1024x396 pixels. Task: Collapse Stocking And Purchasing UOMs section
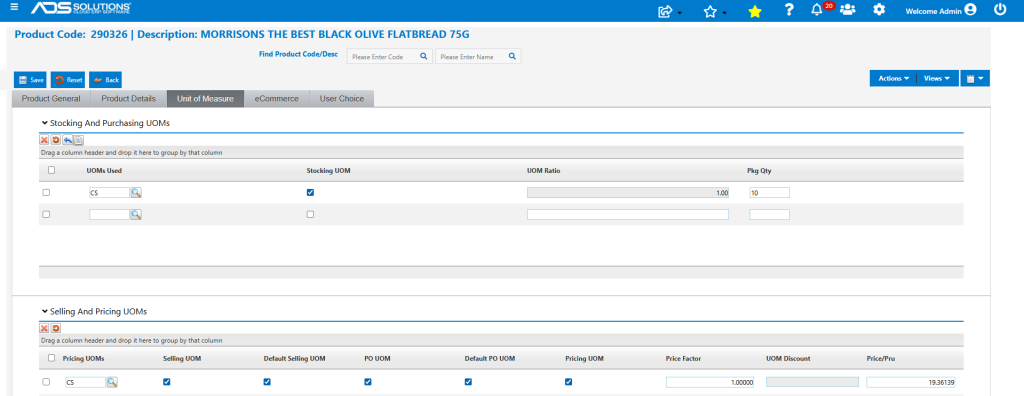(44, 123)
